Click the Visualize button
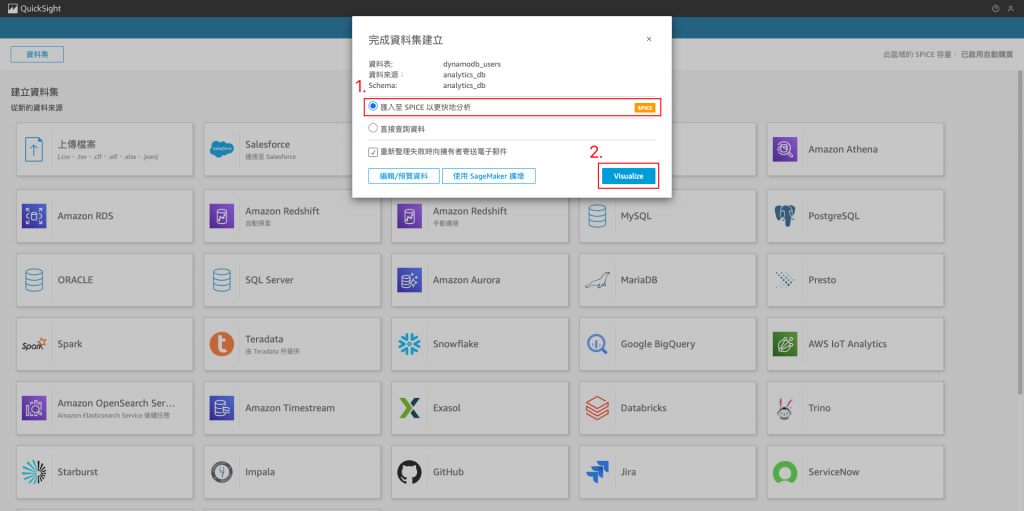Image resolution: width=1024 pixels, height=511 pixels. pos(628,176)
